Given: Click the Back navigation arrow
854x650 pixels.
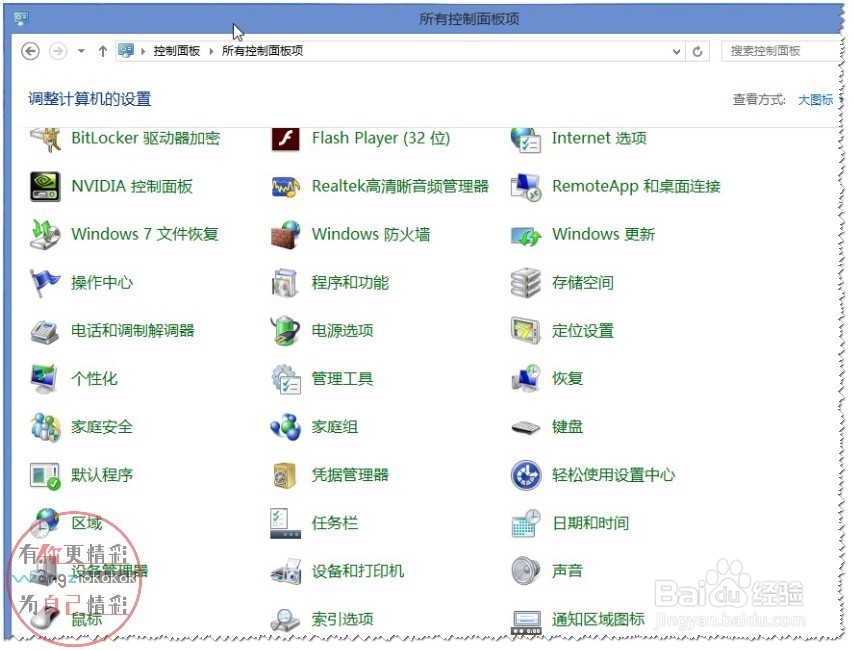Looking at the screenshot, I should pyautogui.click(x=30, y=51).
